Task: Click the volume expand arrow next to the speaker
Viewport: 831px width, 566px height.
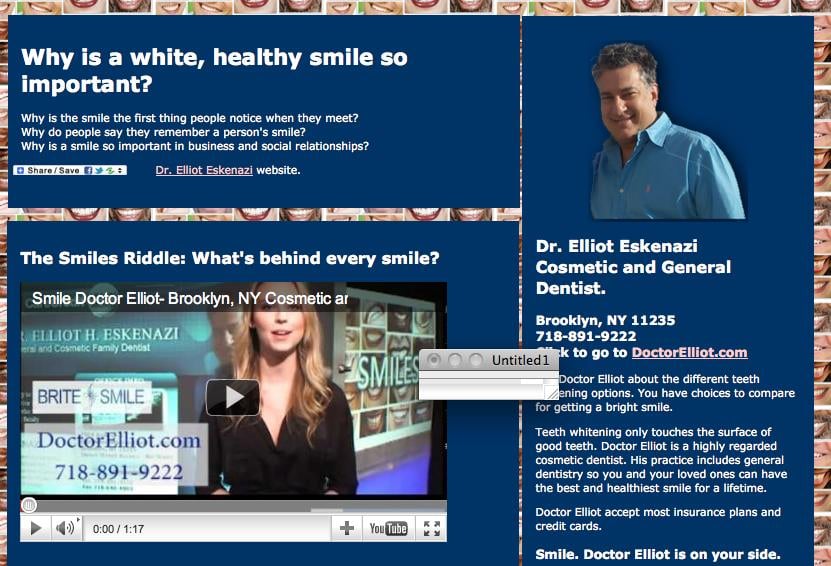Action: [78, 520]
